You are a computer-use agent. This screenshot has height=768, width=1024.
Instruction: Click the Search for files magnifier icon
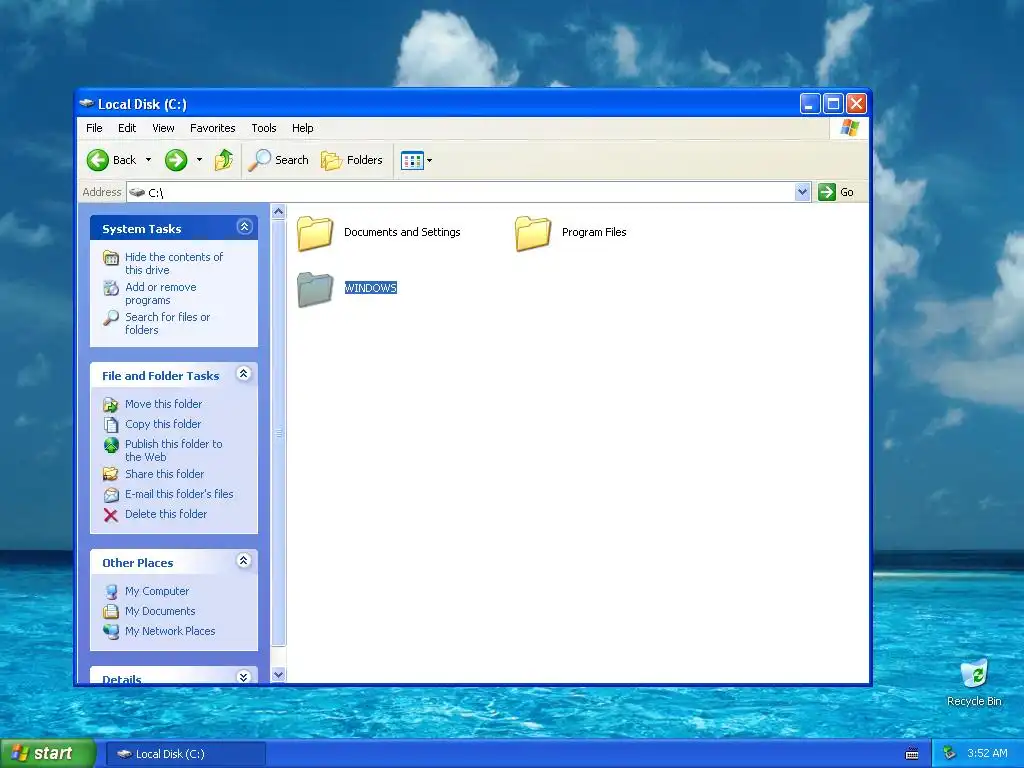tap(111, 318)
